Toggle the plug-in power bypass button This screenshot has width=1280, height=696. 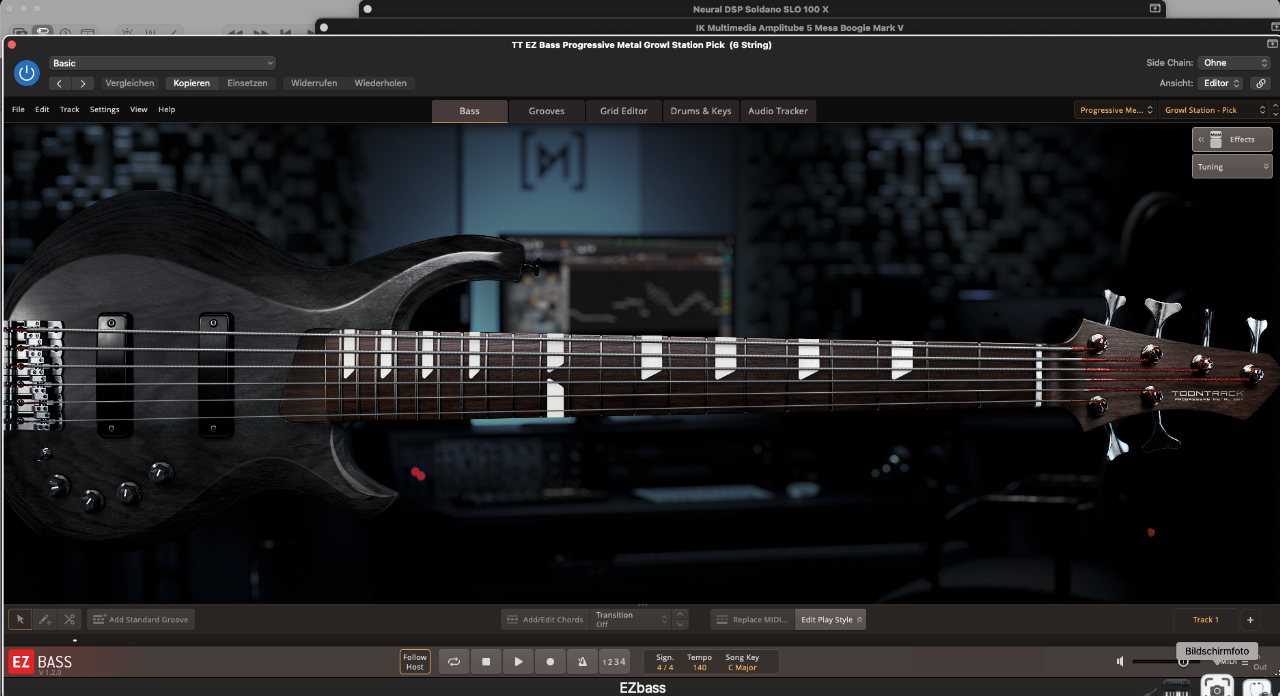(27, 73)
